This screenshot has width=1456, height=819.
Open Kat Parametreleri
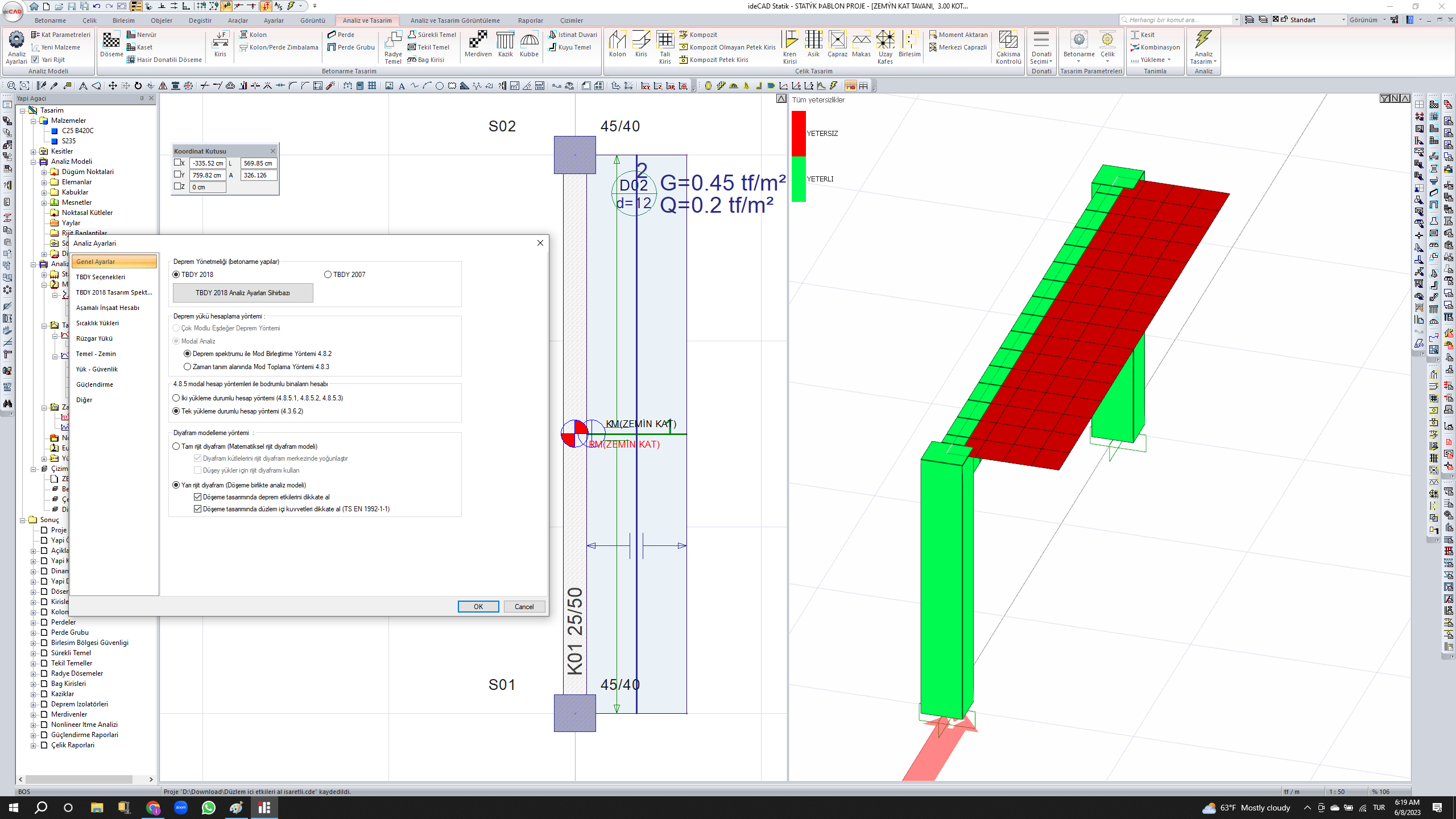pyautogui.click(x=61, y=35)
